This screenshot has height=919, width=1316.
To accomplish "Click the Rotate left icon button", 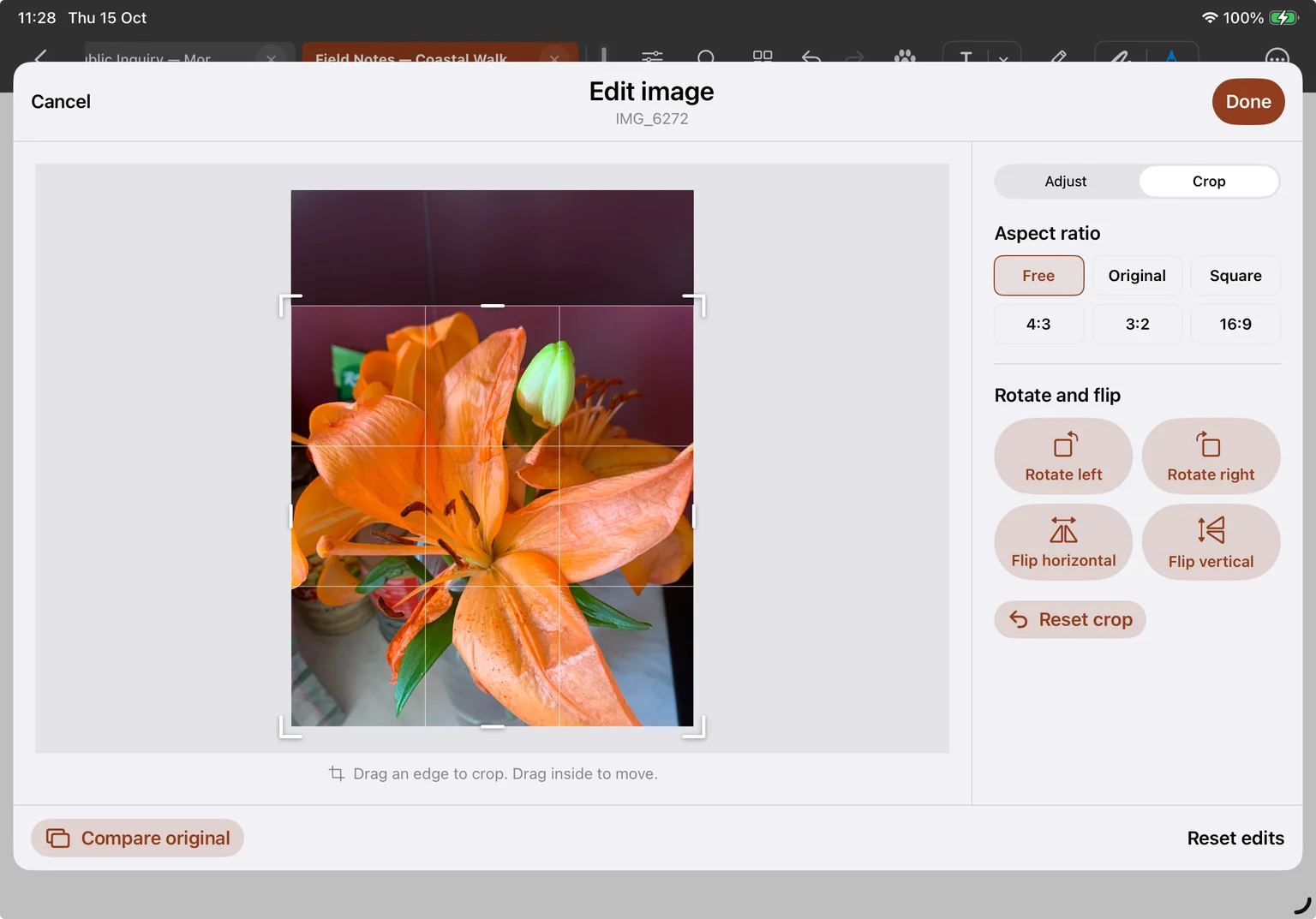I will [x=1063, y=456].
